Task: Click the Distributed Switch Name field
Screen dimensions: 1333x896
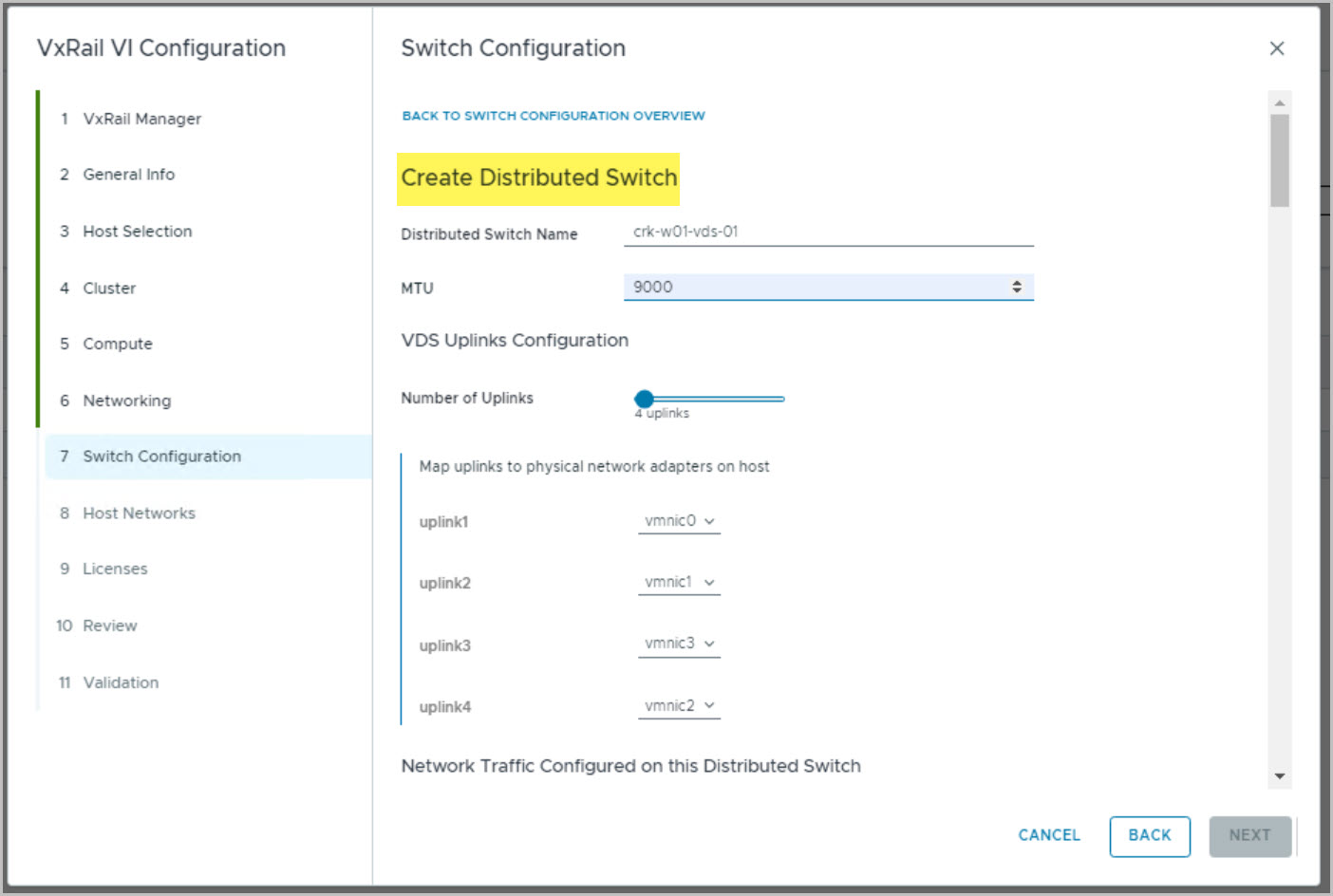Action: pos(828,232)
